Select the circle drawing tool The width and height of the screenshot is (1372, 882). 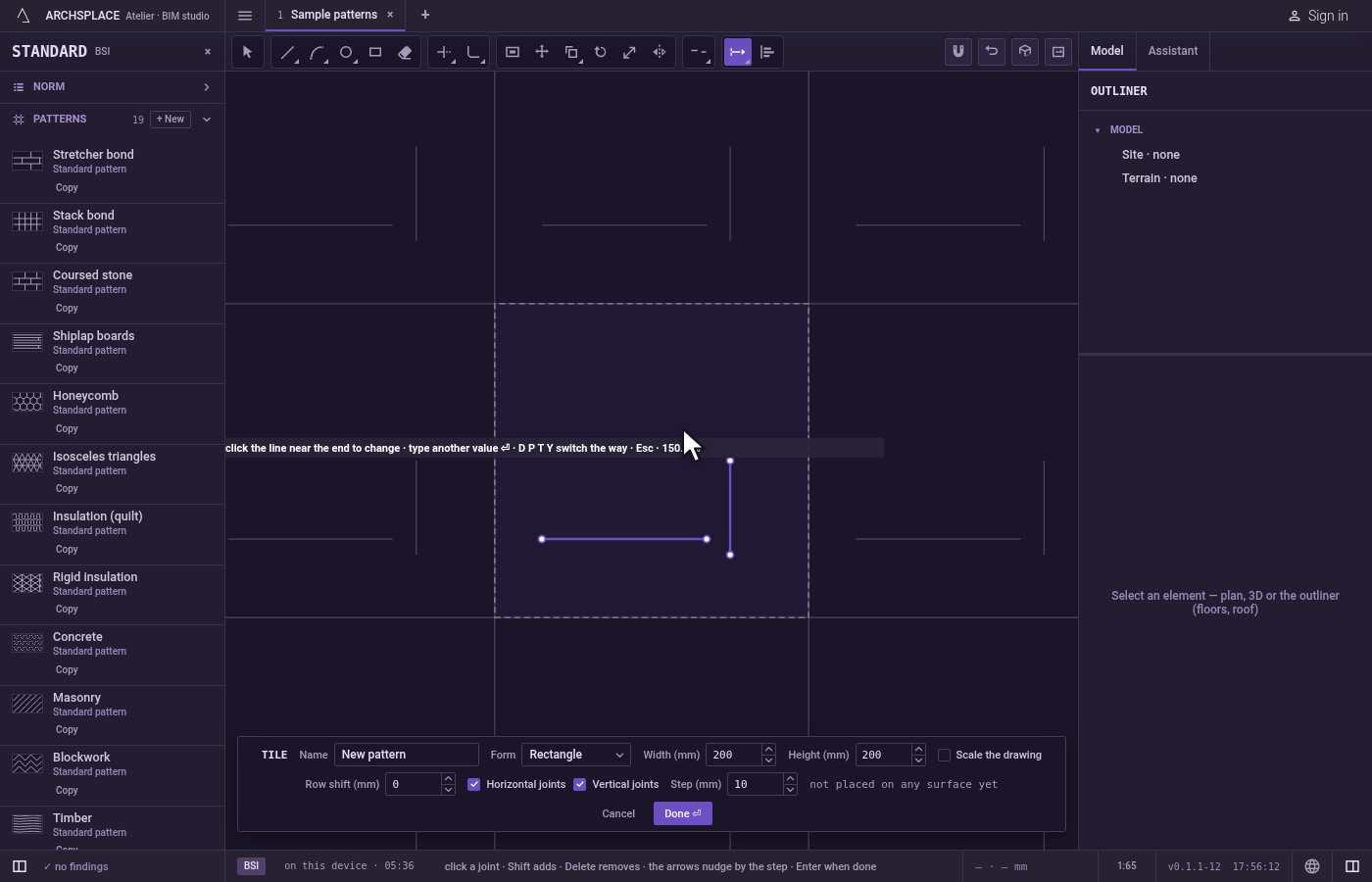tap(346, 52)
